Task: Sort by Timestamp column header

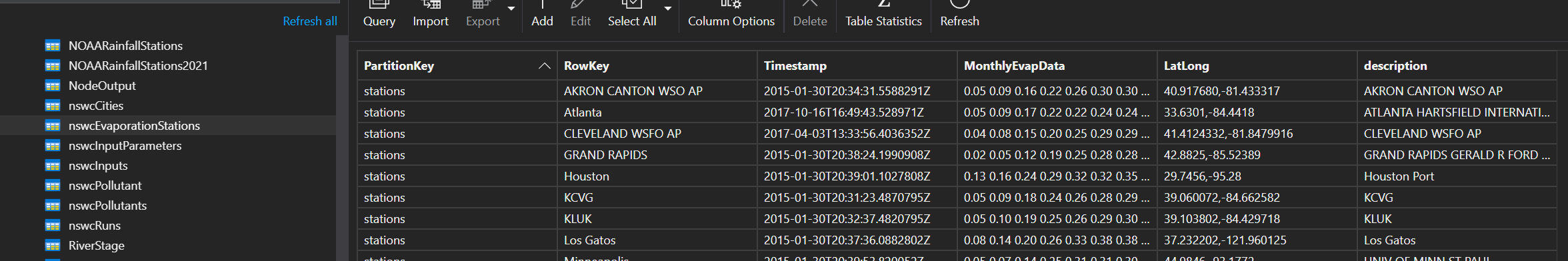Action: point(857,66)
